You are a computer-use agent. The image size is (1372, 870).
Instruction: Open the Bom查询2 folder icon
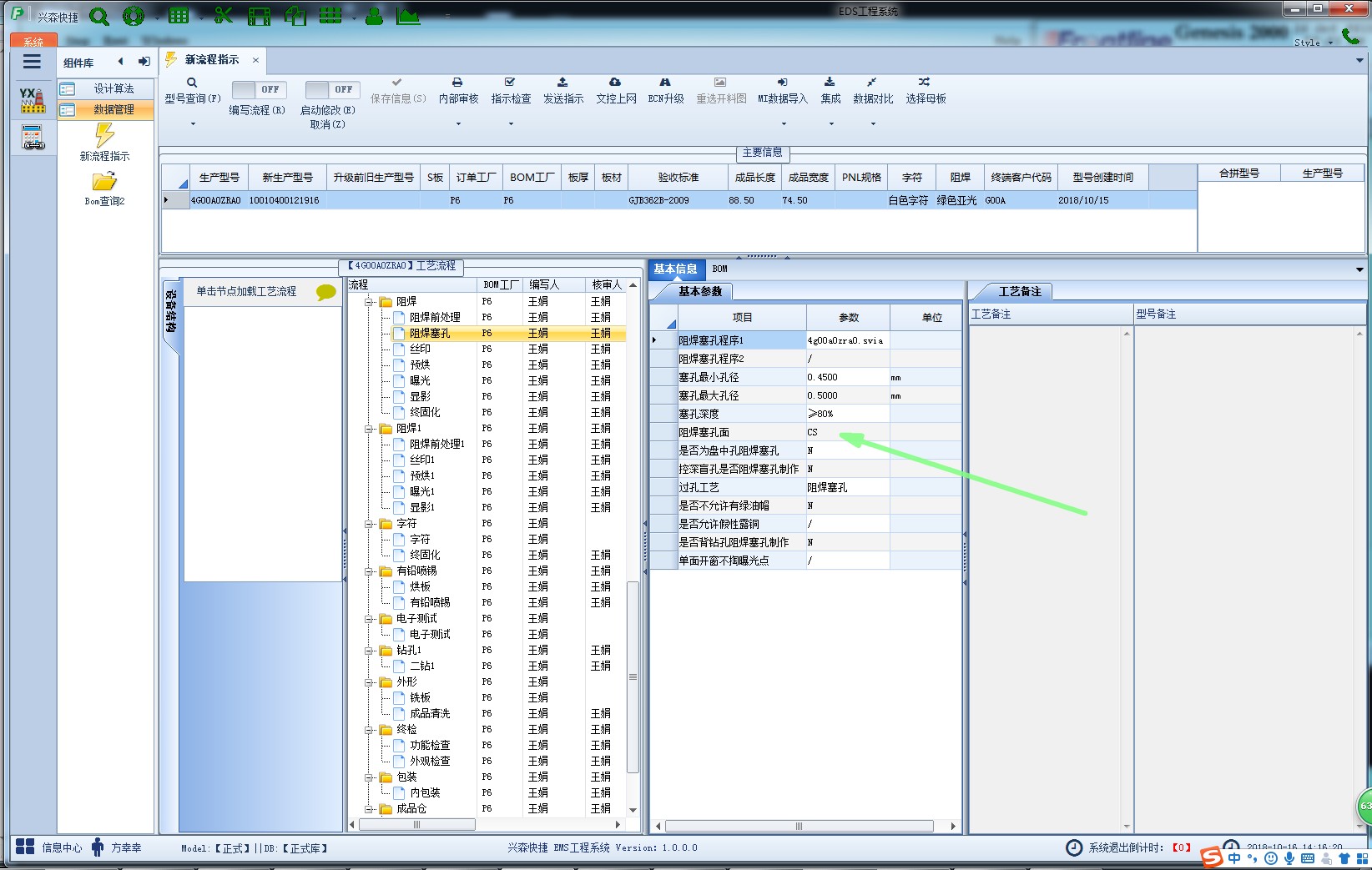[104, 181]
